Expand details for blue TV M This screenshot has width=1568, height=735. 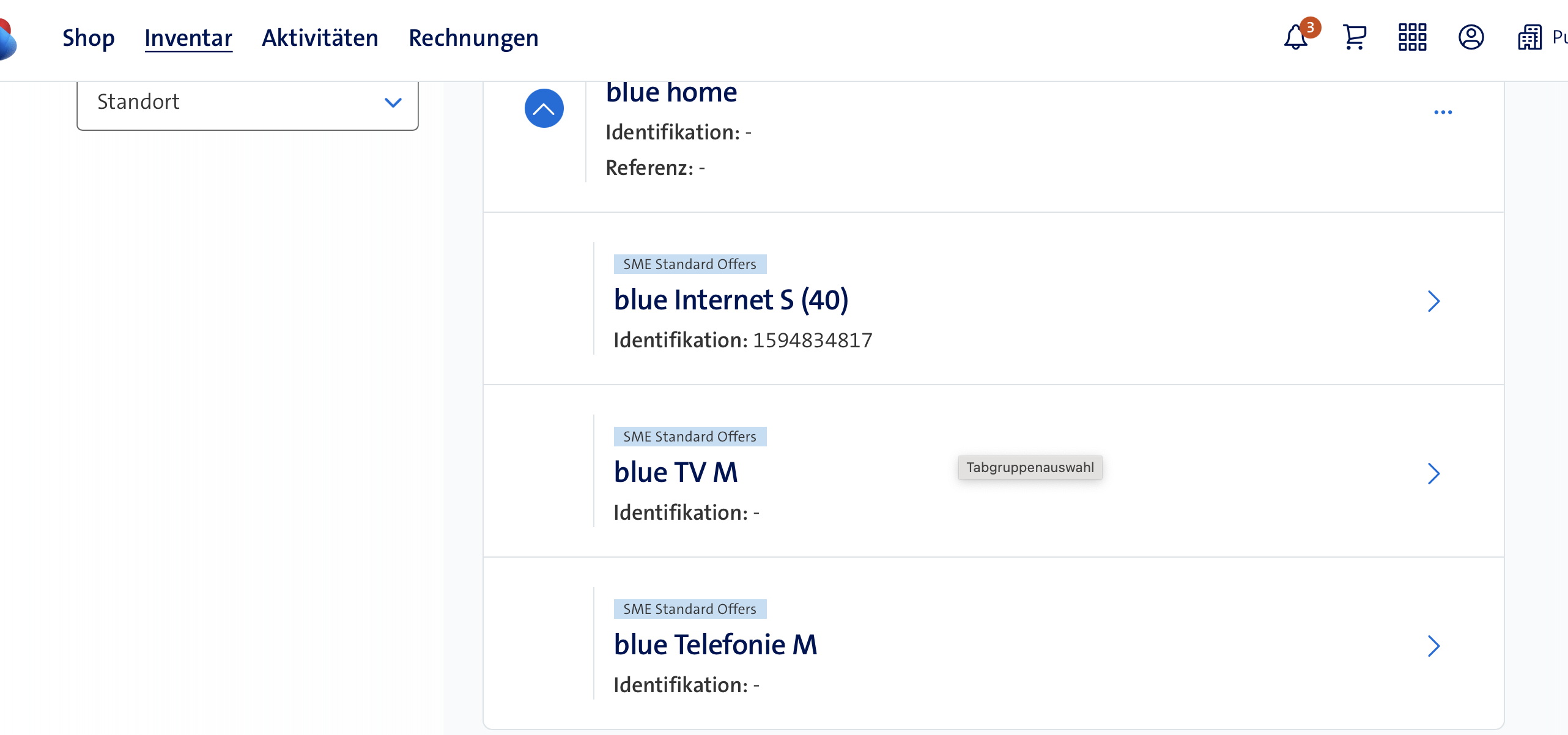click(x=1435, y=473)
